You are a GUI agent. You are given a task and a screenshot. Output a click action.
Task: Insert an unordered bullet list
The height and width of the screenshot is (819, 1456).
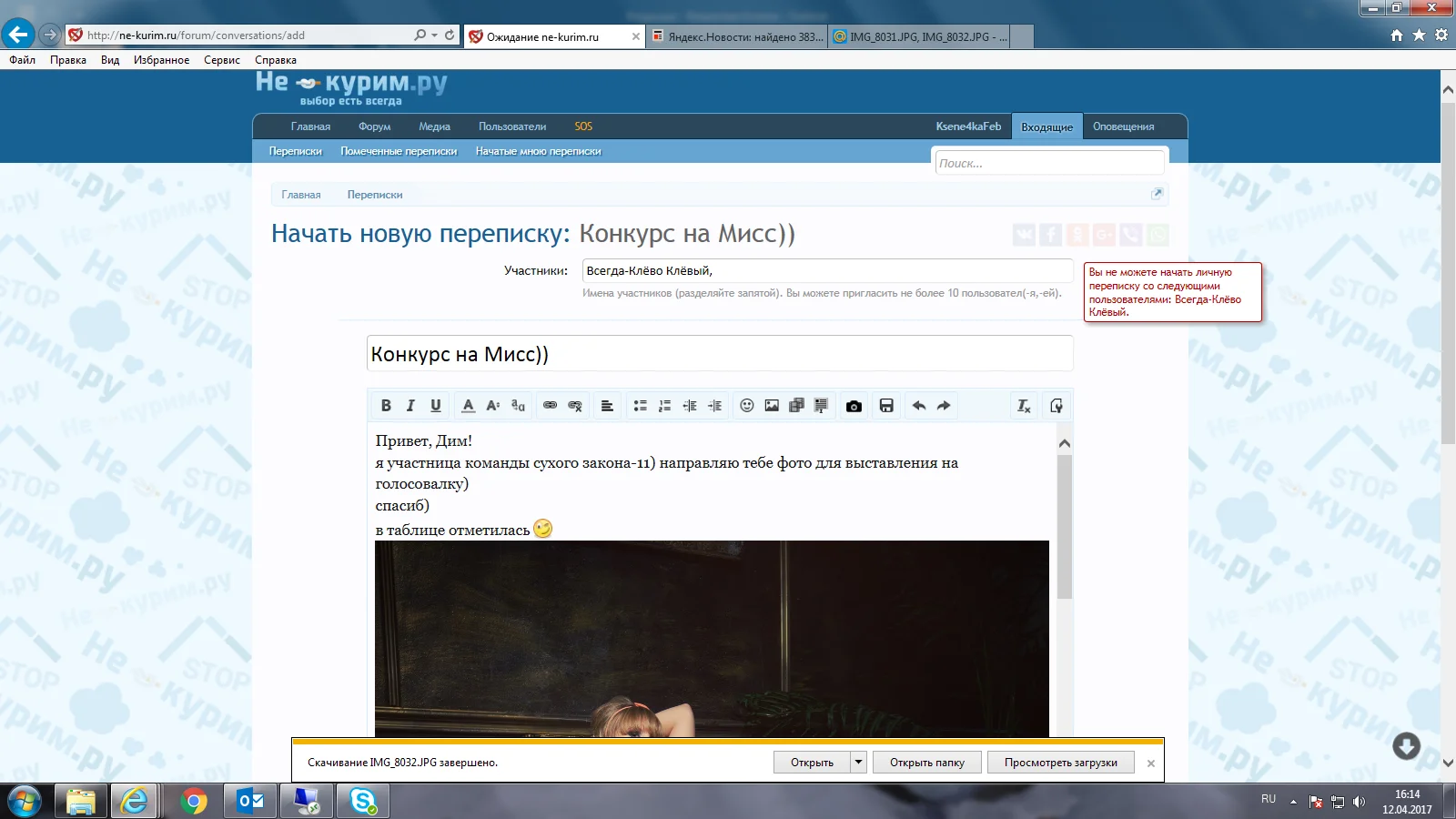point(640,406)
